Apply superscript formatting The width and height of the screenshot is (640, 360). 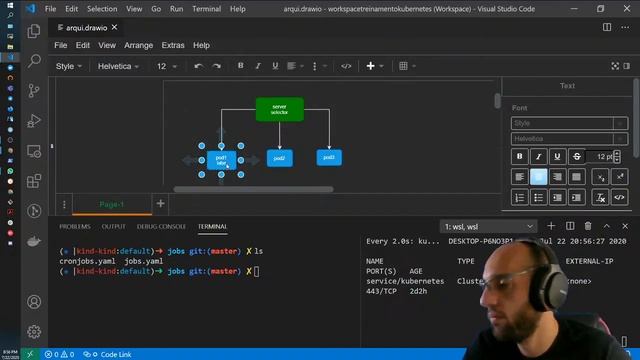point(620,177)
